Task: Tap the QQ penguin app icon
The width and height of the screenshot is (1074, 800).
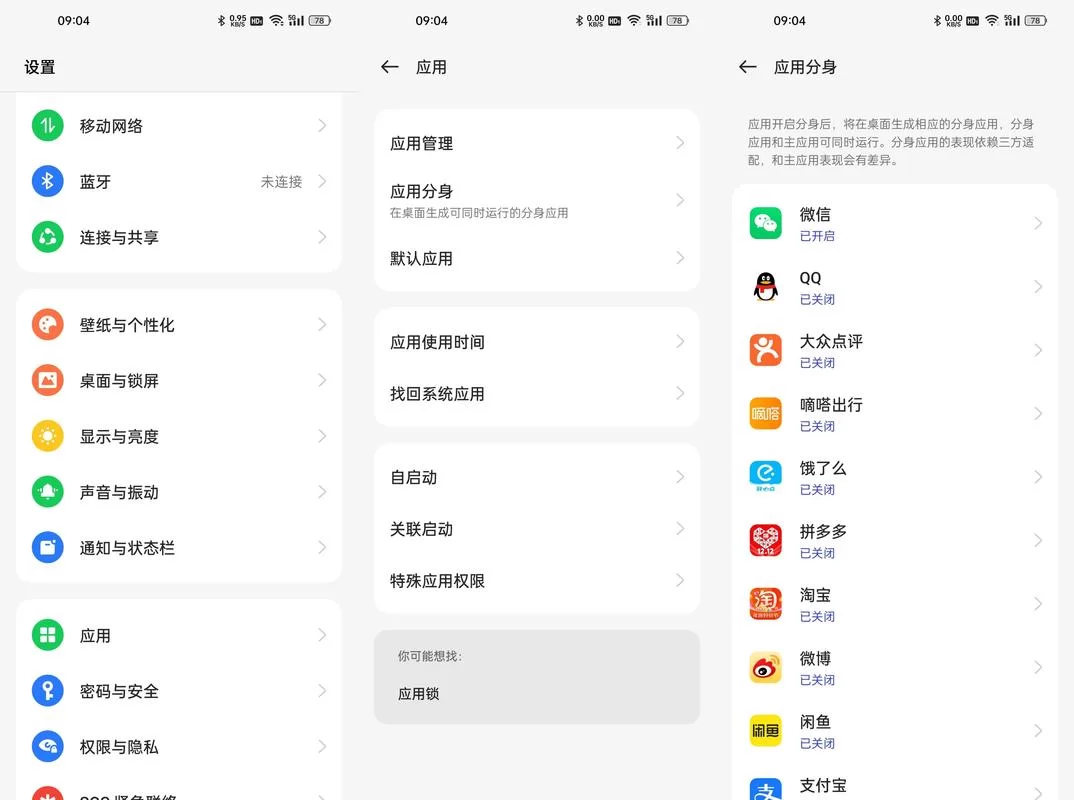Action: (766, 286)
